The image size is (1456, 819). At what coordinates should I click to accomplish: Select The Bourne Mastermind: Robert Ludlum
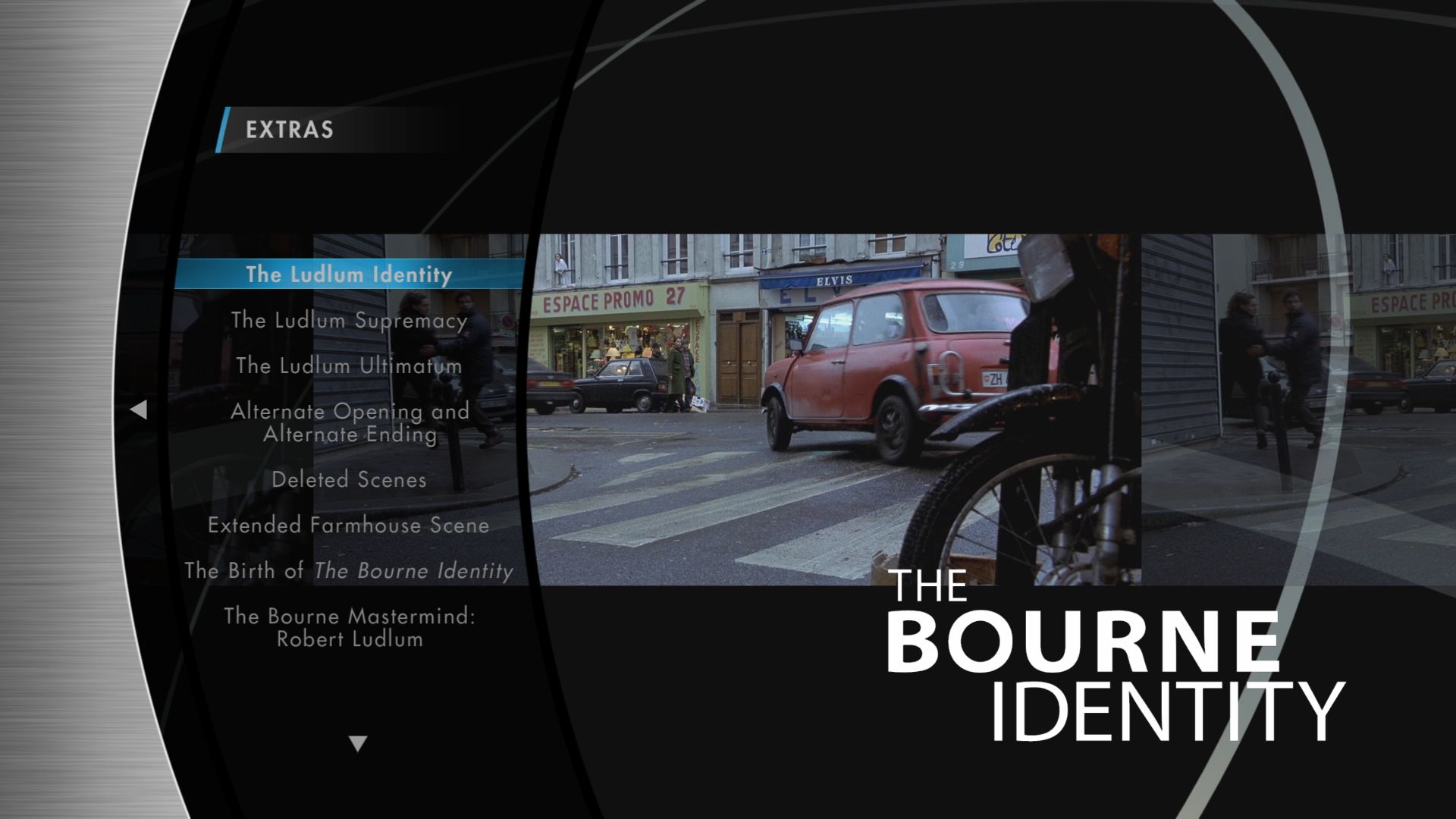point(350,627)
